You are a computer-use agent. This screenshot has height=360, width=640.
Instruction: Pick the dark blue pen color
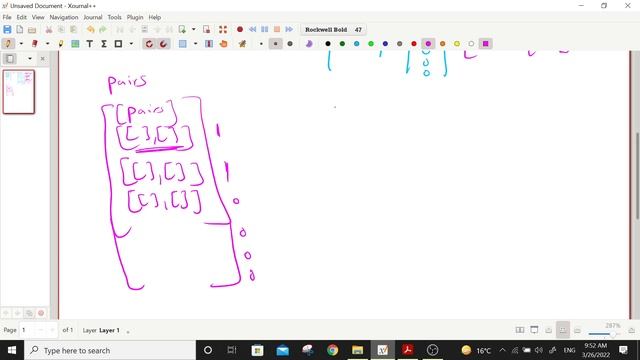click(385, 44)
